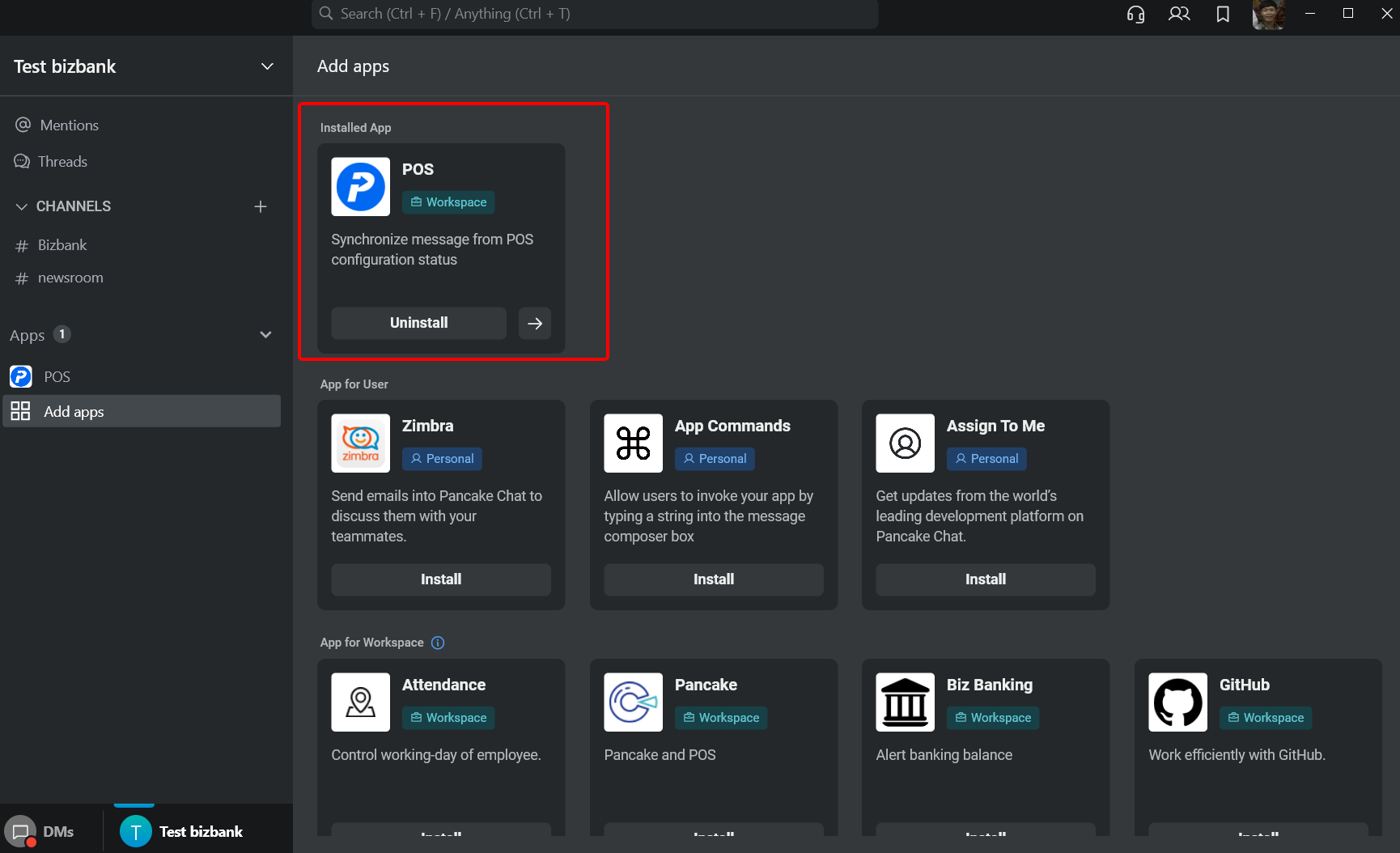Expand the Test bizbank workspace dropdown
Screen dimensions: 1400x853
click(x=267, y=66)
